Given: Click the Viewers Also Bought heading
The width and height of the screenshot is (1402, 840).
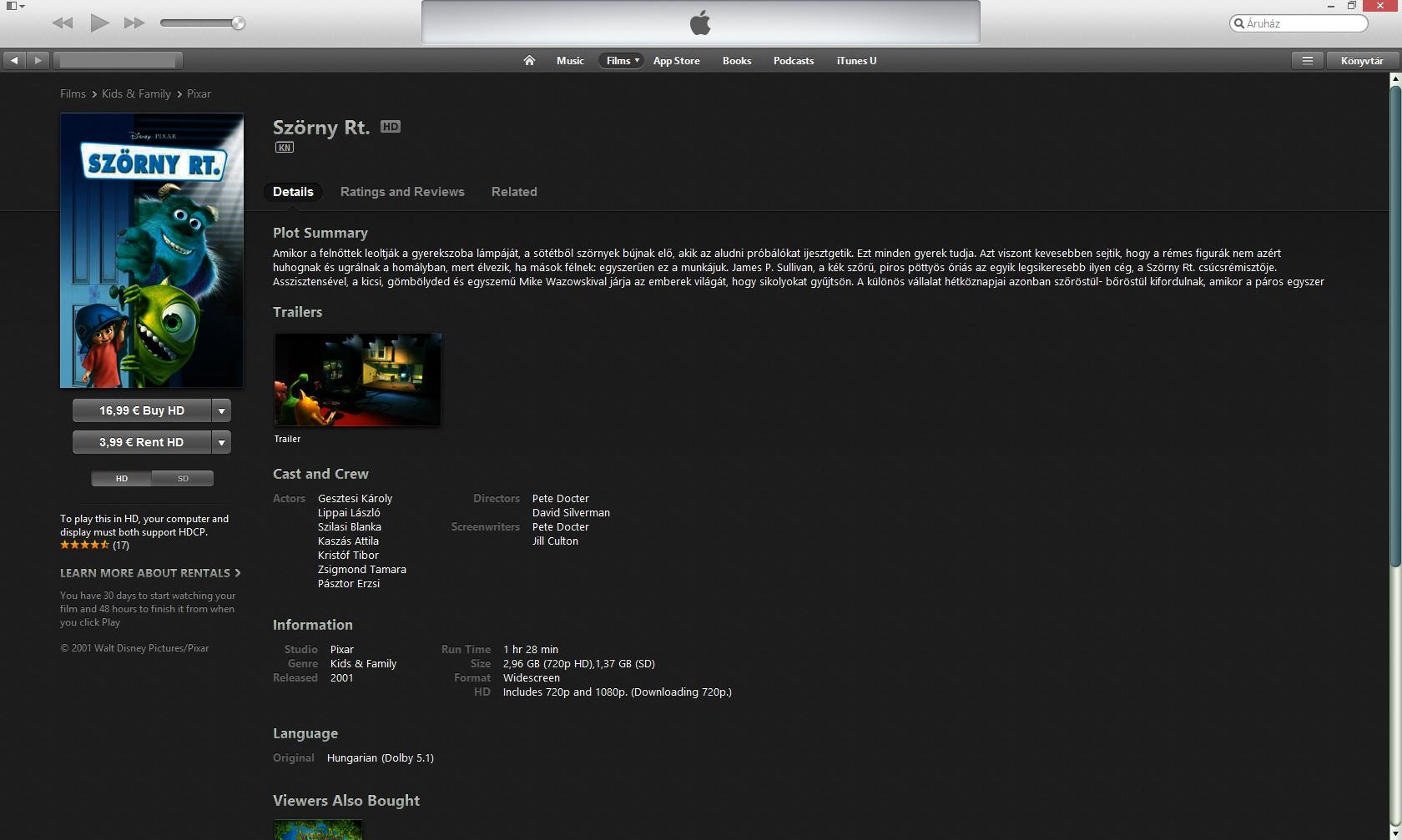Looking at the screenshot, I should [x=346, y=801].
